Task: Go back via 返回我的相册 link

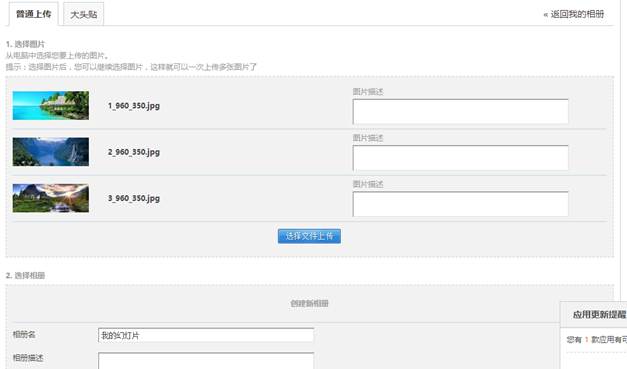Action: coord(573,14)
